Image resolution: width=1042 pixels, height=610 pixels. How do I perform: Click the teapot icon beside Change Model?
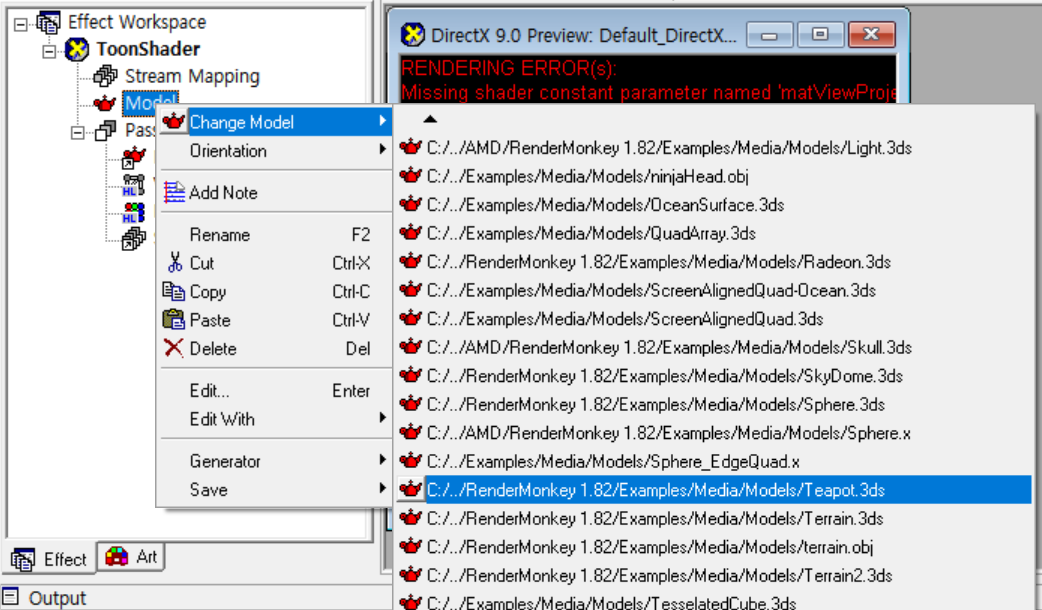173,122
